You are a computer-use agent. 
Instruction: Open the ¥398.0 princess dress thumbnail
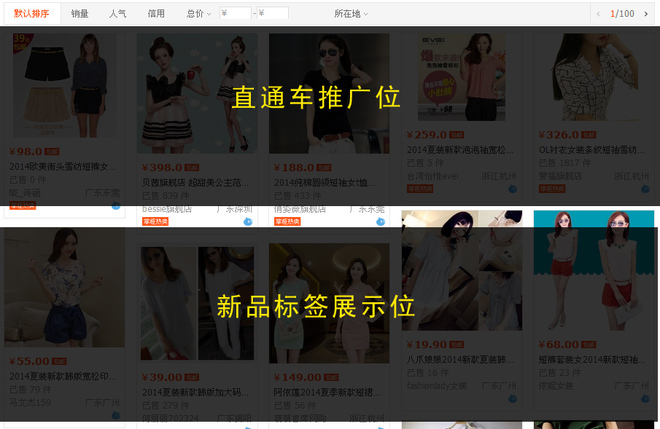click(197, 93)
